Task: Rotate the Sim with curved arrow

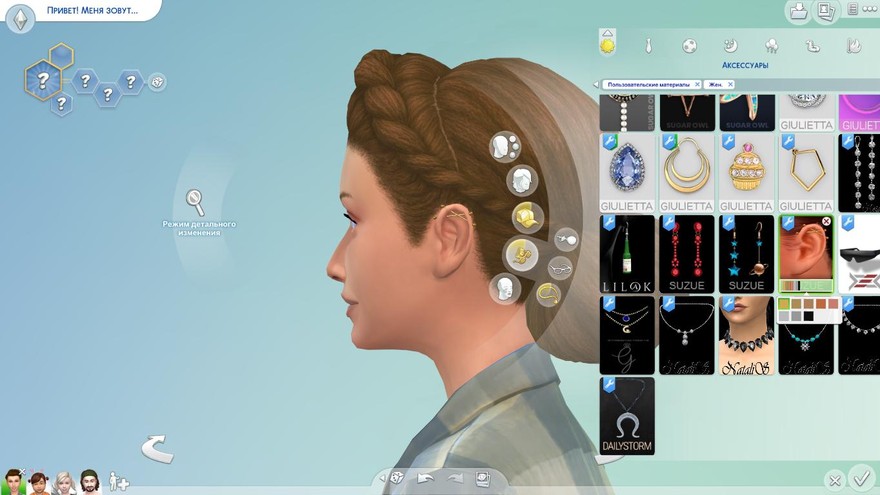Action: [x=157, y=449]
